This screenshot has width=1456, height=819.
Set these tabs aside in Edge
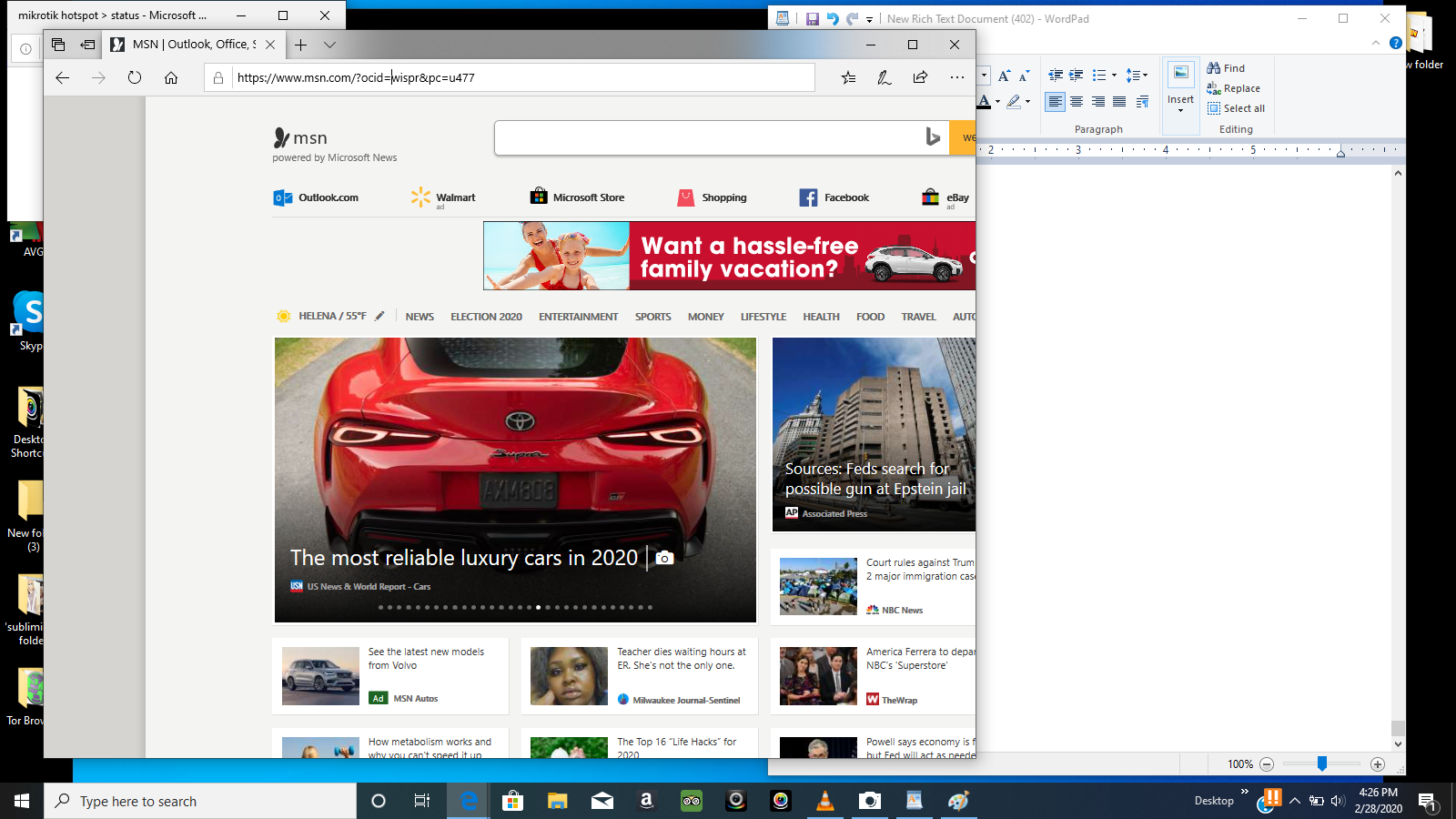pyautogui.click(x=87, y=45)
